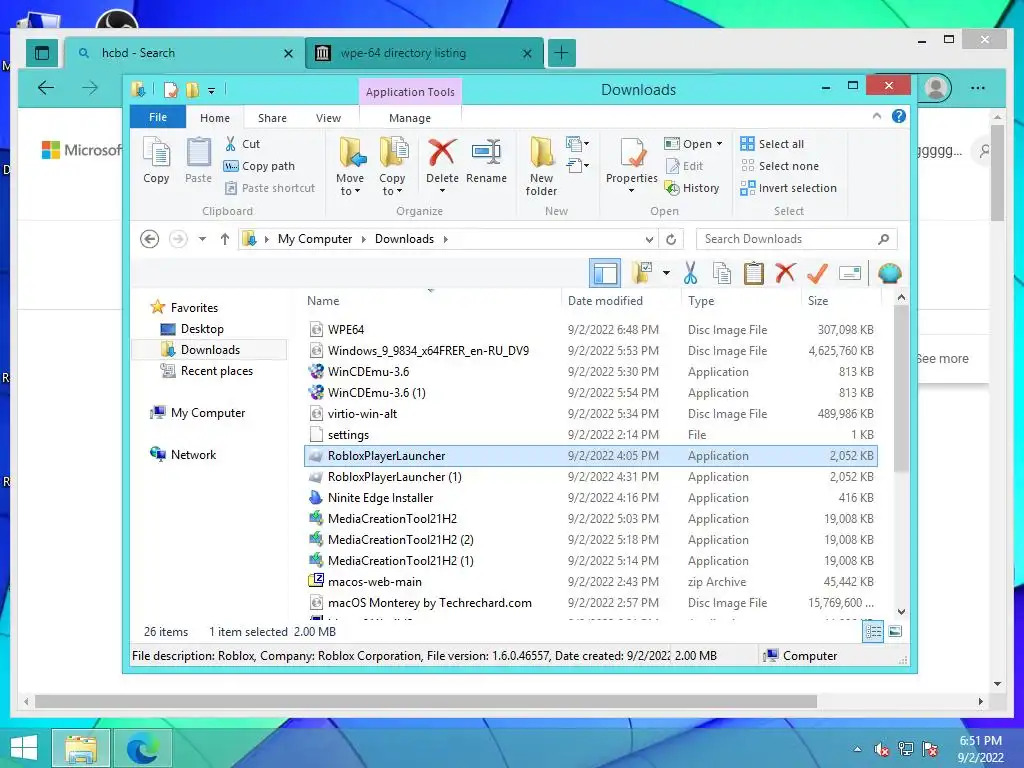This screenshot has width=1024, height=768.
Task: Click the secondary toolbar rename icon
Action: click(850, 273)
